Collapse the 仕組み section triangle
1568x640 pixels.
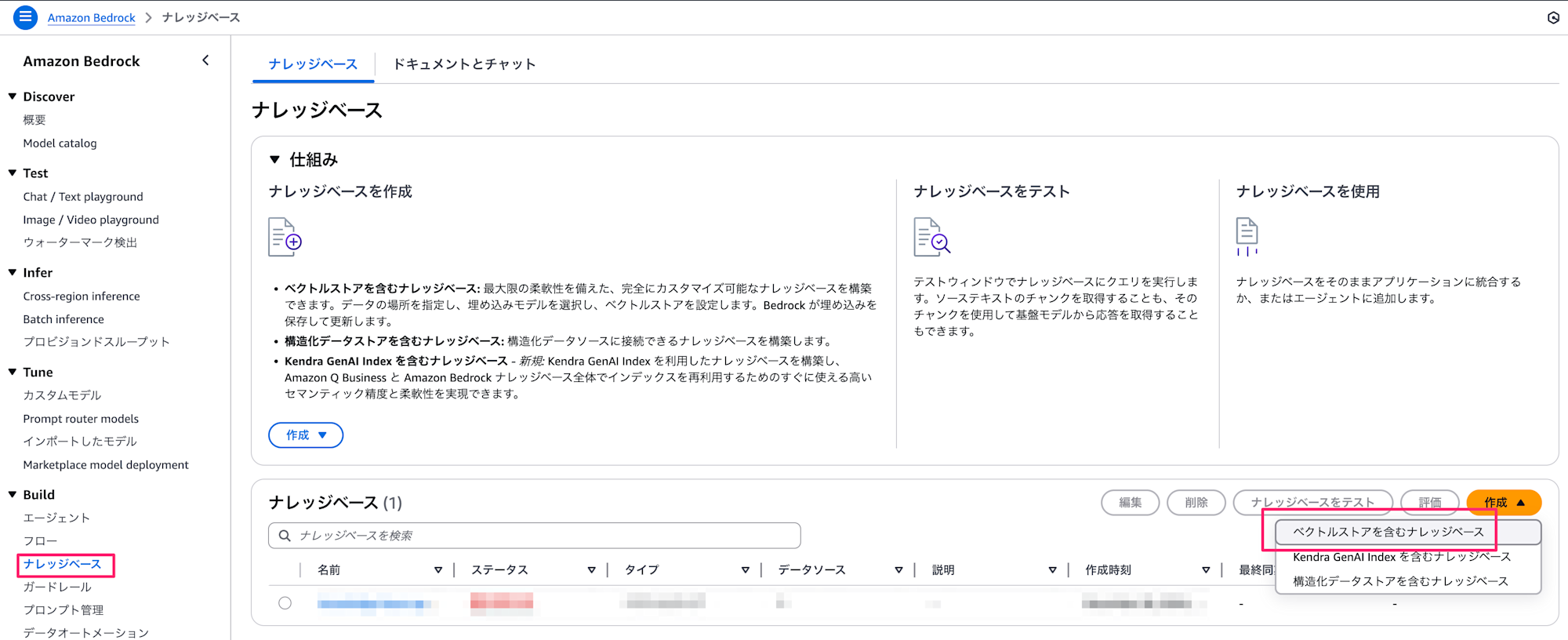pos(274,159)
